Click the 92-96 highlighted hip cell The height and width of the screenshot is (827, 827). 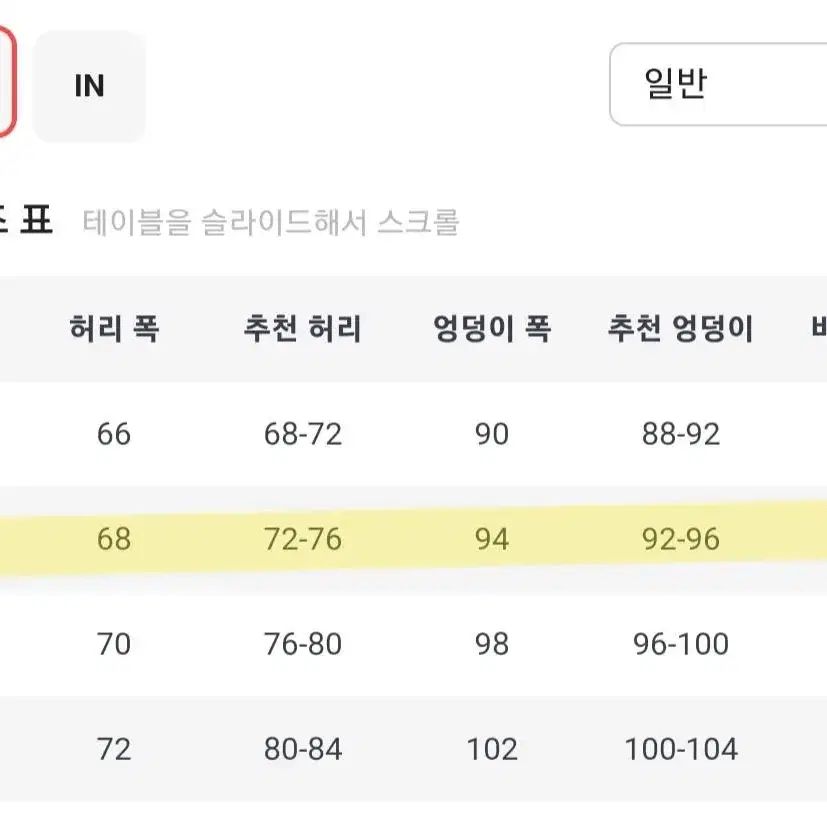[680, 539]
